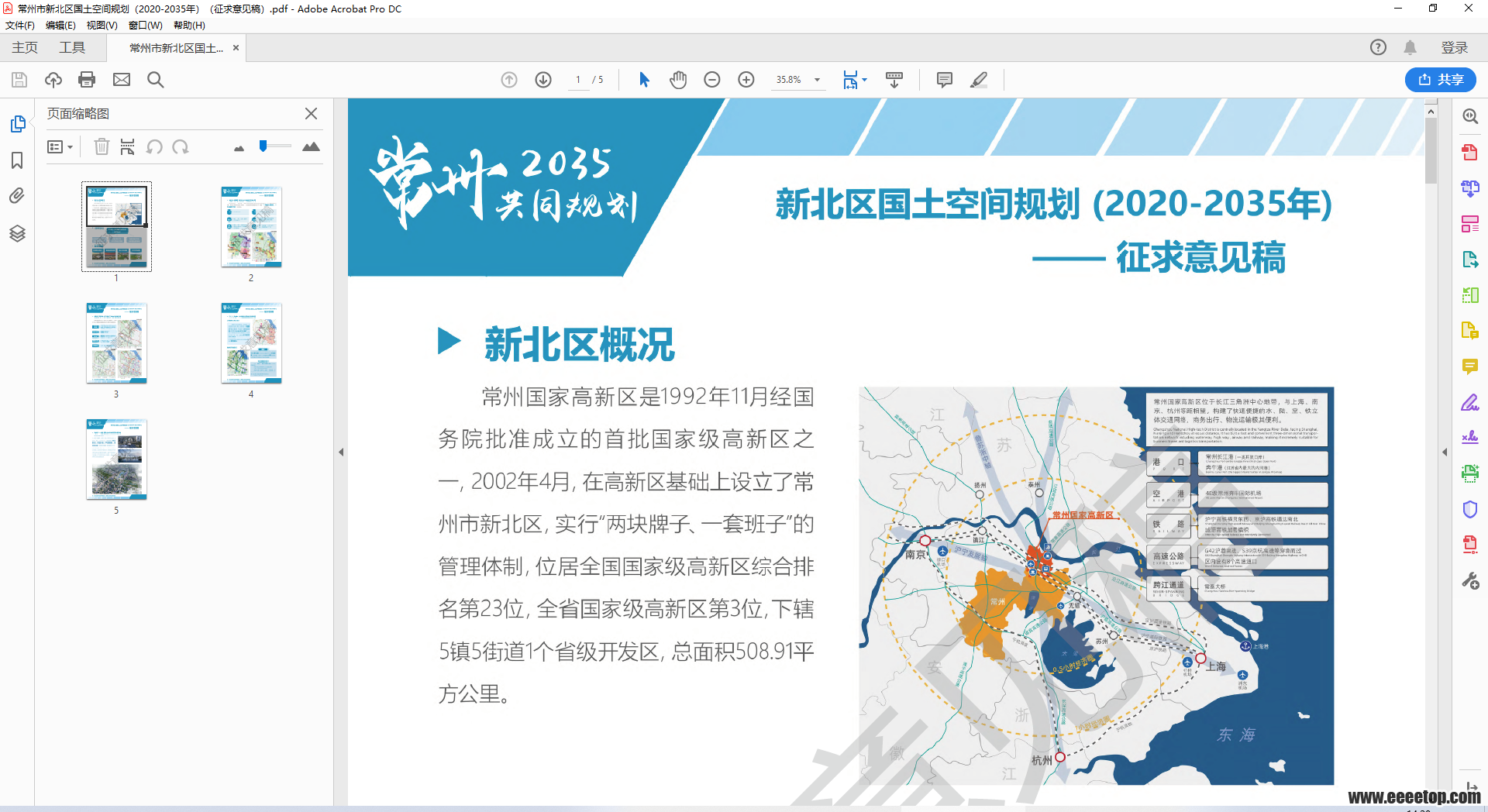Viewport: 1488px width, 812px height.
Task: Open the bookmarks panel icon
Action: click(x=17, y=160)
